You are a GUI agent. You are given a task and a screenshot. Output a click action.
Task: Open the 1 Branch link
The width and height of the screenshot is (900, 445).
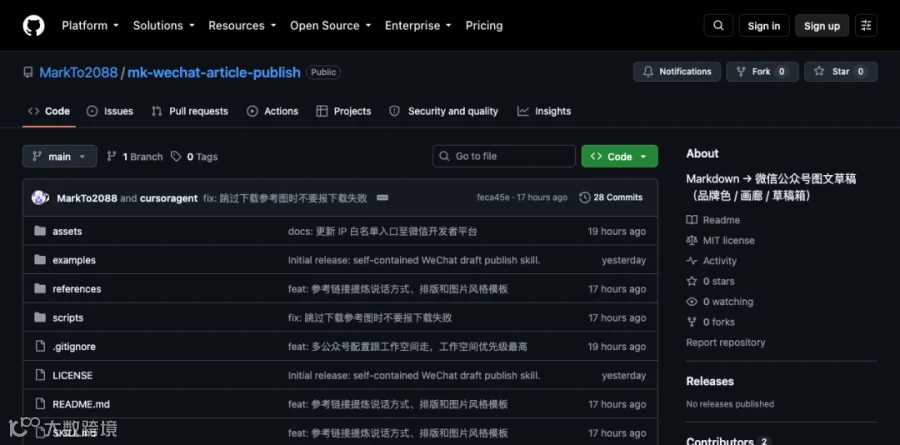coord(135,157)
